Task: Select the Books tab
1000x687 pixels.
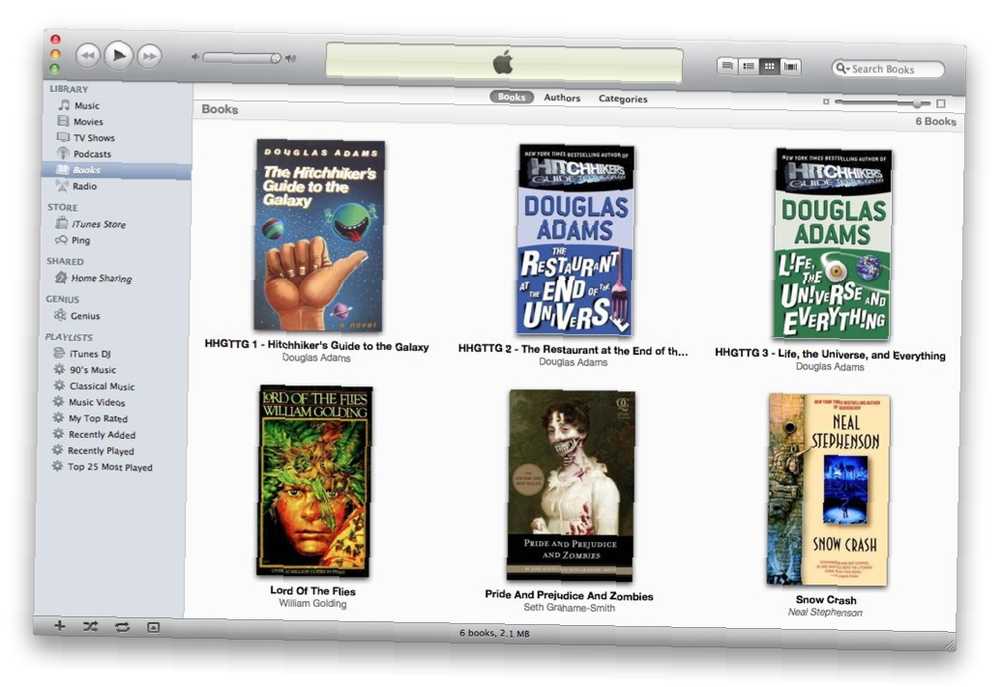Action: pos(511,97)
